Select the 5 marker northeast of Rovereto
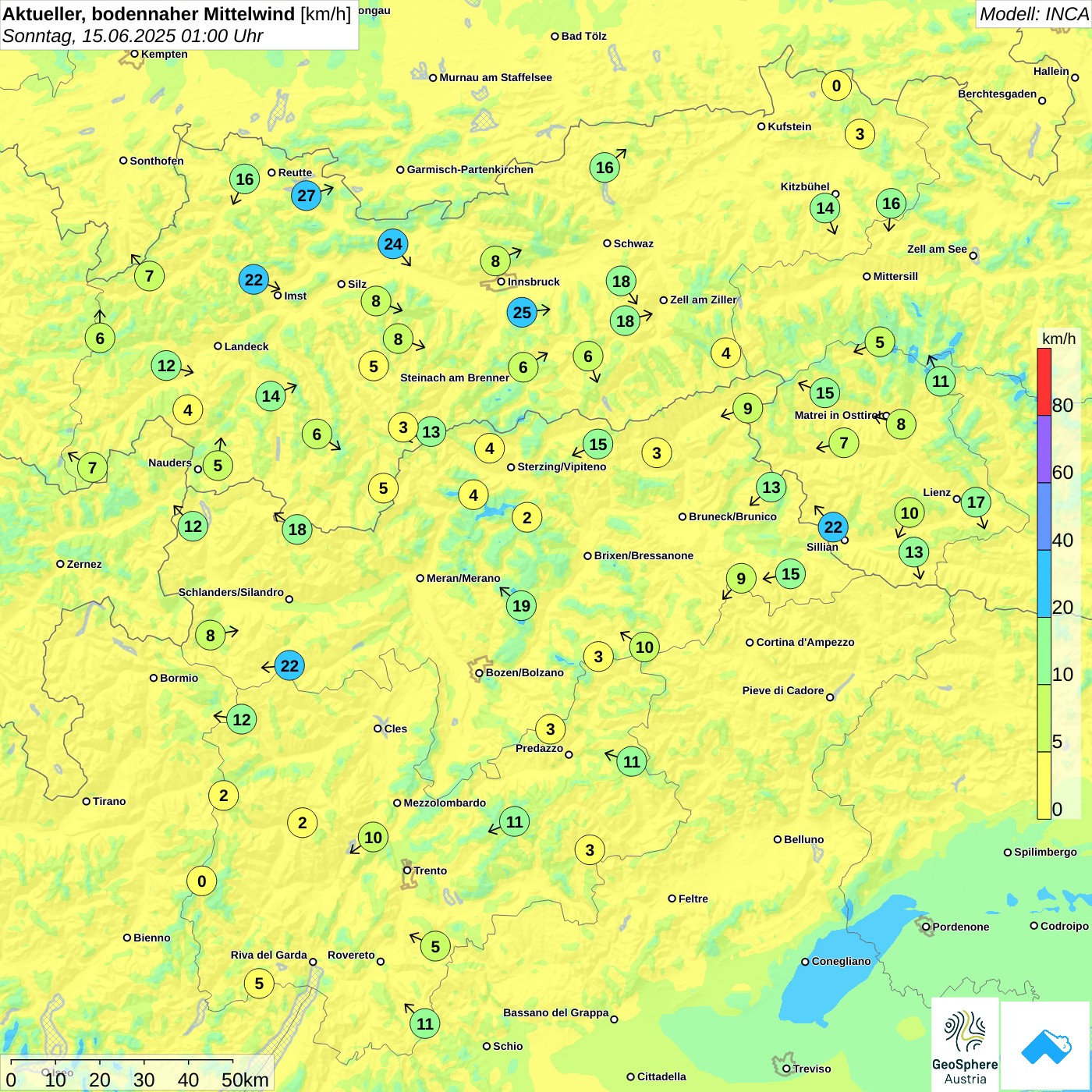This screenshot has width=1092, height=1092. (x=435, y=947)
